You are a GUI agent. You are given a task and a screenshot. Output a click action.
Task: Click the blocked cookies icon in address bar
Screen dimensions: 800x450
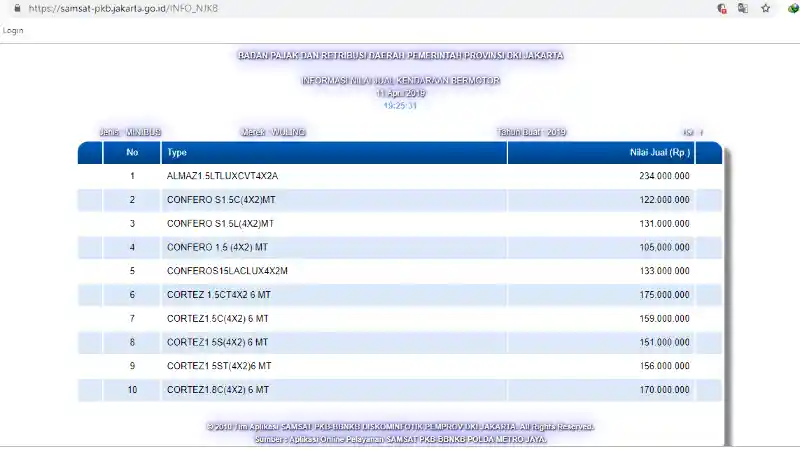pos(721,8)
